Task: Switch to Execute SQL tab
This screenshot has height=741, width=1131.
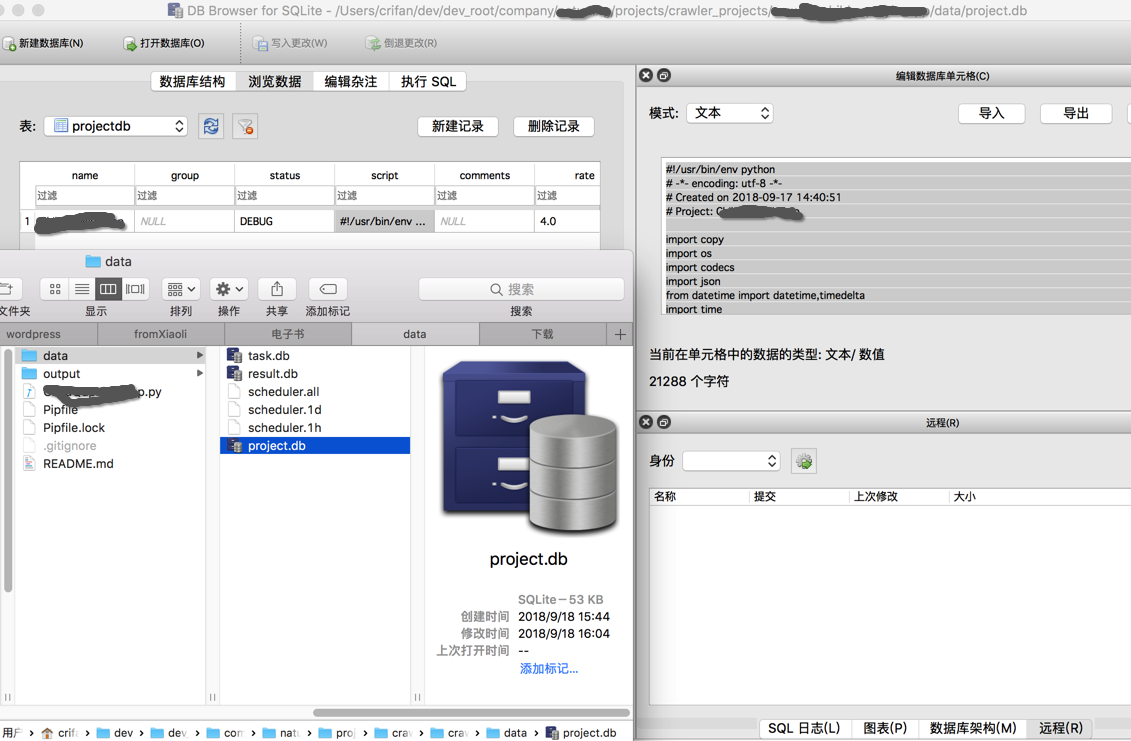Action: point(428,82)
